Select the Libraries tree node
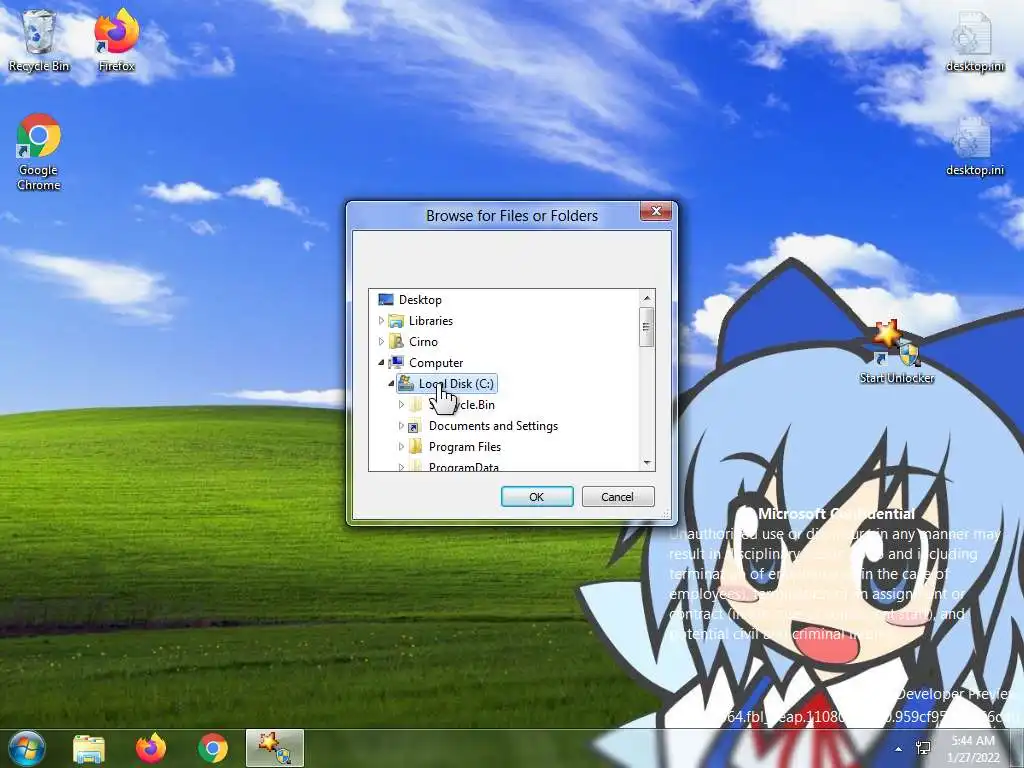 pos(430,321)
